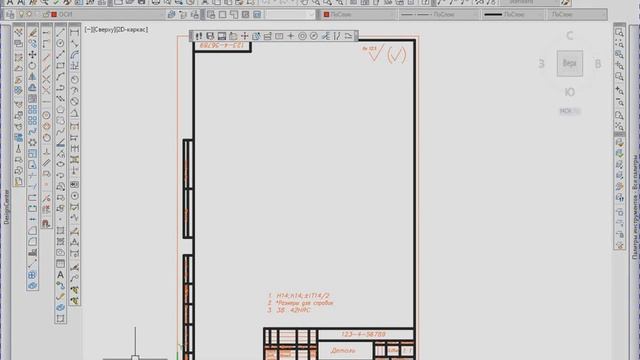The image size is (640, 360).
Task: Toggle the lock icon for ОСИ layer
Action: click(46, 15)
